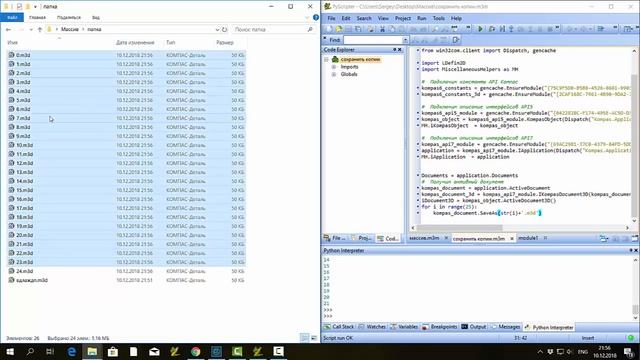Expand the Imports node in Code Explorer
The height and width of the screenshot is (360, 640).
333,67
